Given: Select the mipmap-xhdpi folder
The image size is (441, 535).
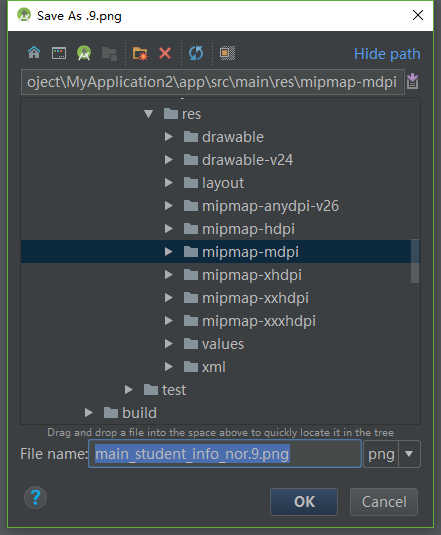Looking at the screenshot, I should pos(242,275).
